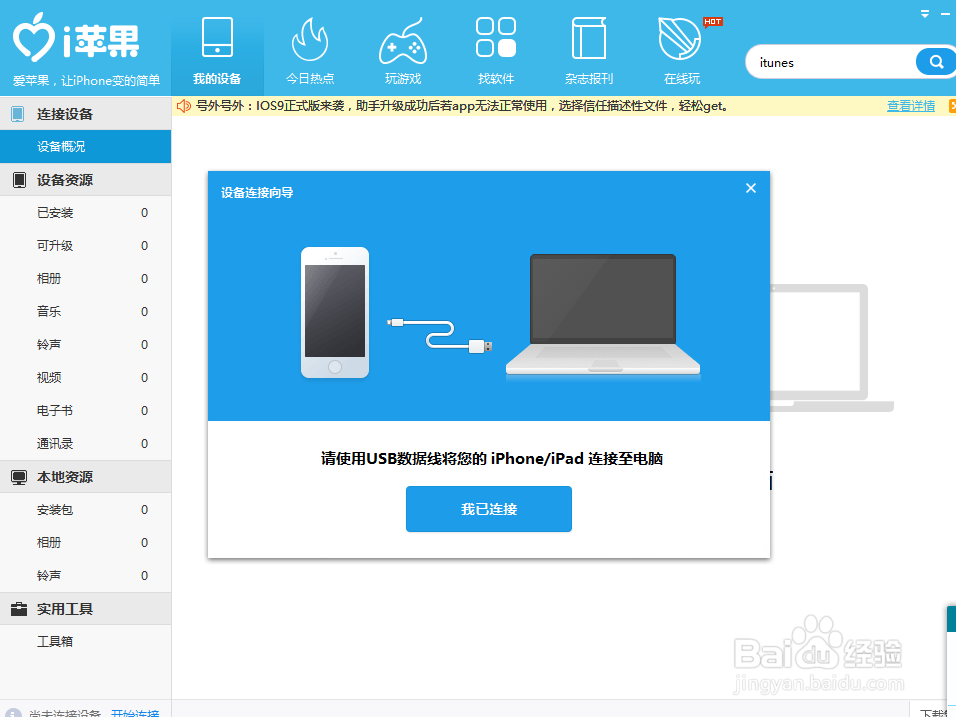Viewport: 956px width, 717px height.
Task: Click the 我已连接 button
Action: point(488,509)
